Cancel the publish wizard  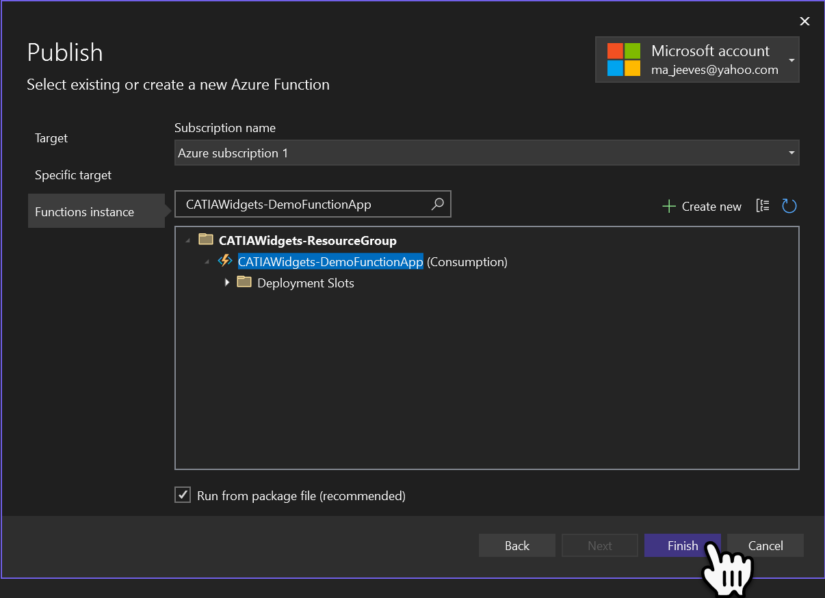765,545
